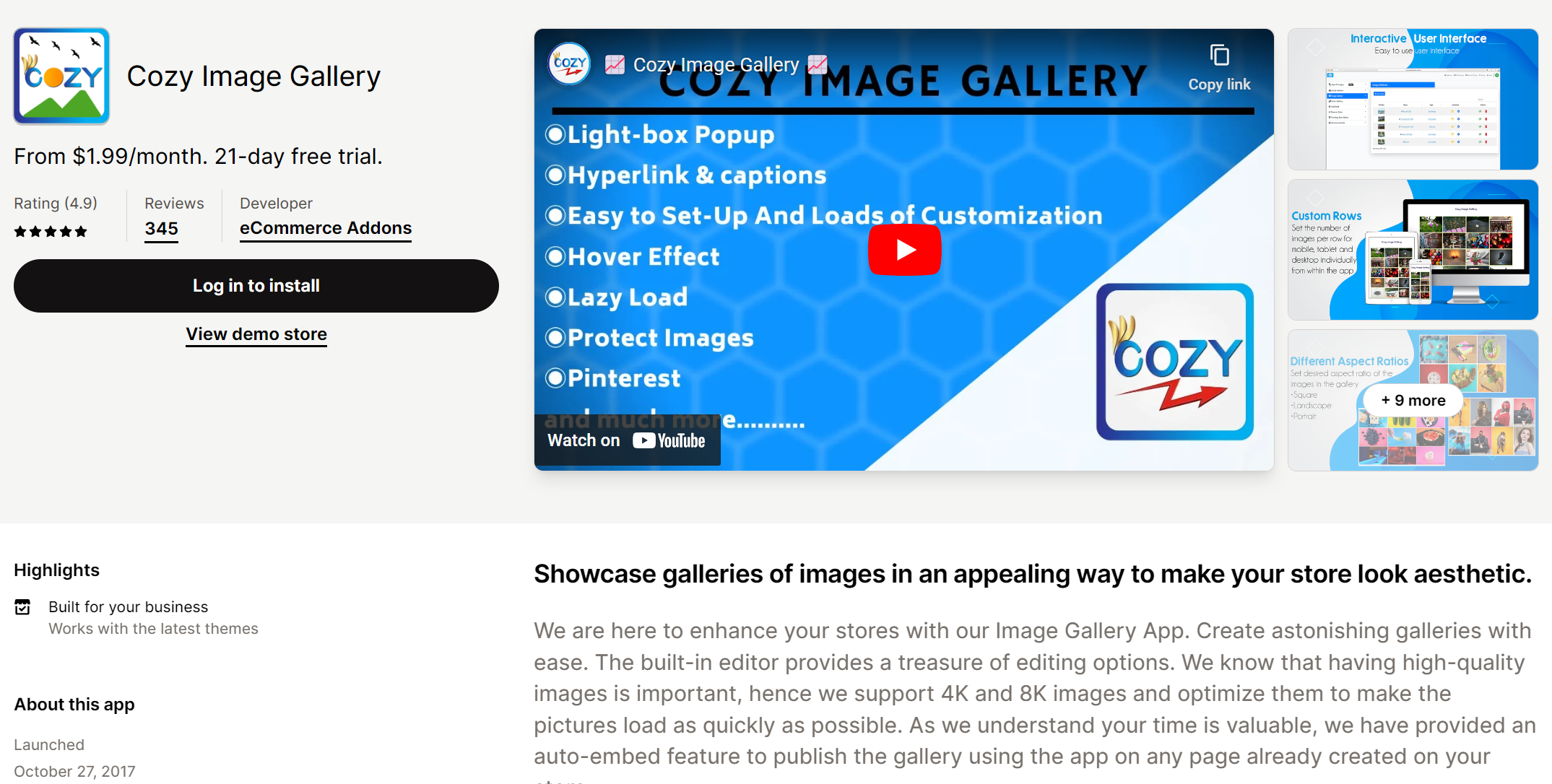This screenshot has height=784, width=1552.
Task: Click the View demo store link
Action: pyautogui.click(x=256, y=333)
